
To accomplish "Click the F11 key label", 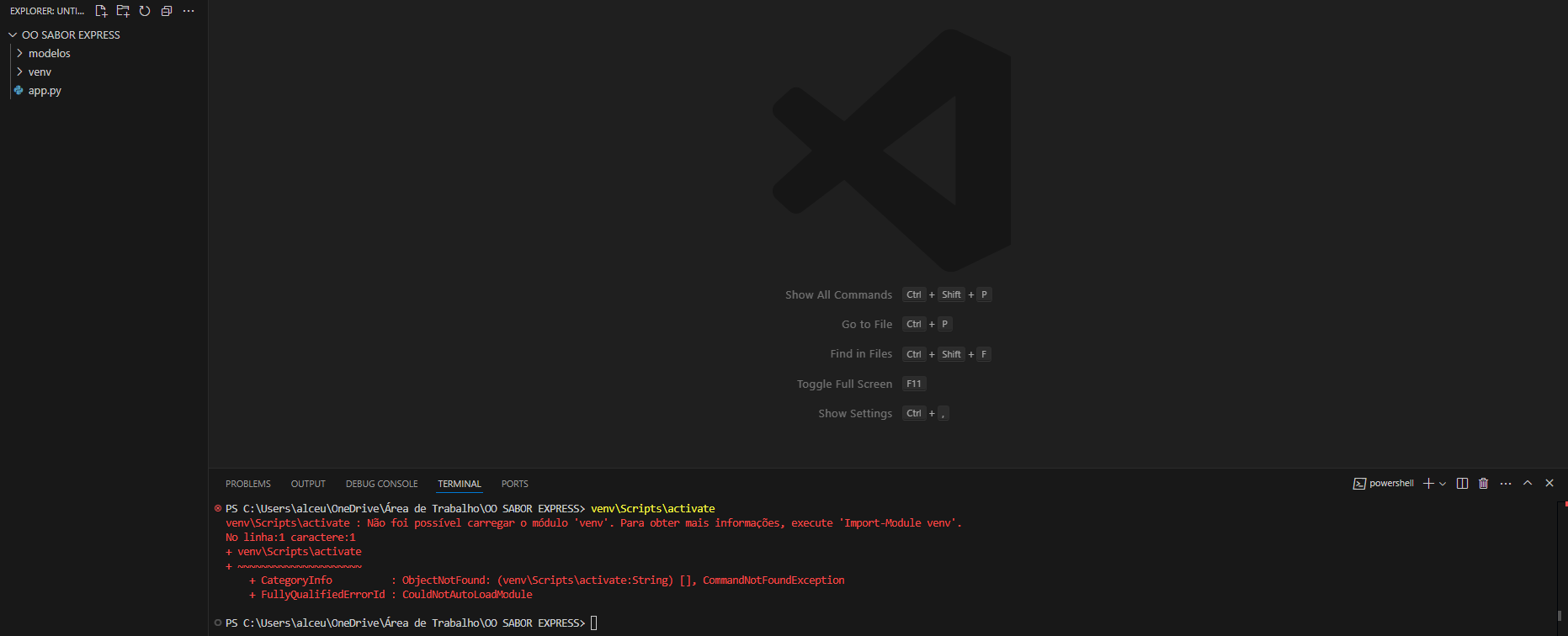I will coord(914,384).
